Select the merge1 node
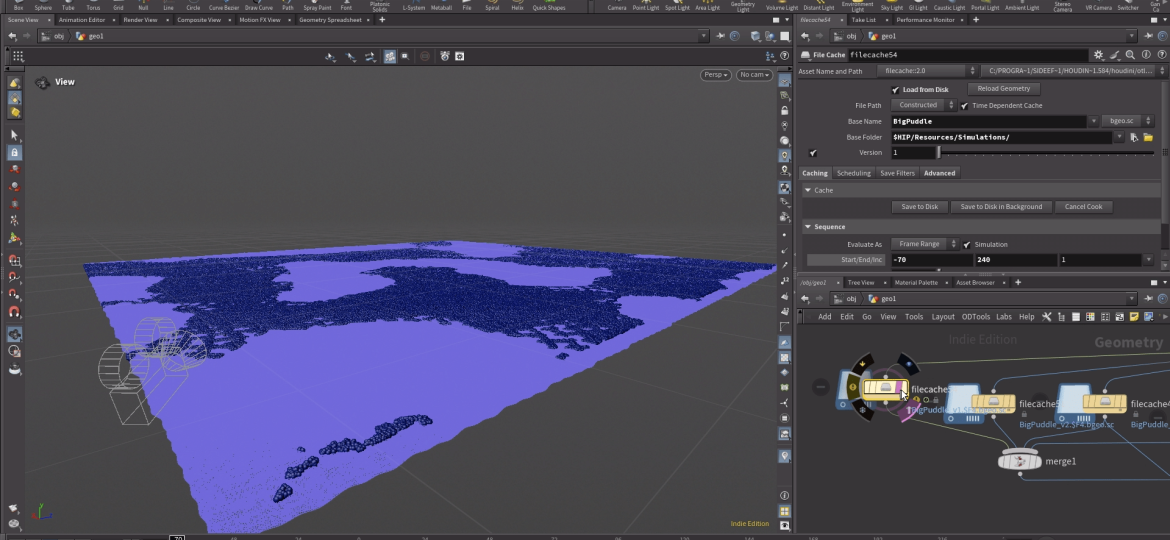The image size is (1170, 540). tap(1019, 461)
